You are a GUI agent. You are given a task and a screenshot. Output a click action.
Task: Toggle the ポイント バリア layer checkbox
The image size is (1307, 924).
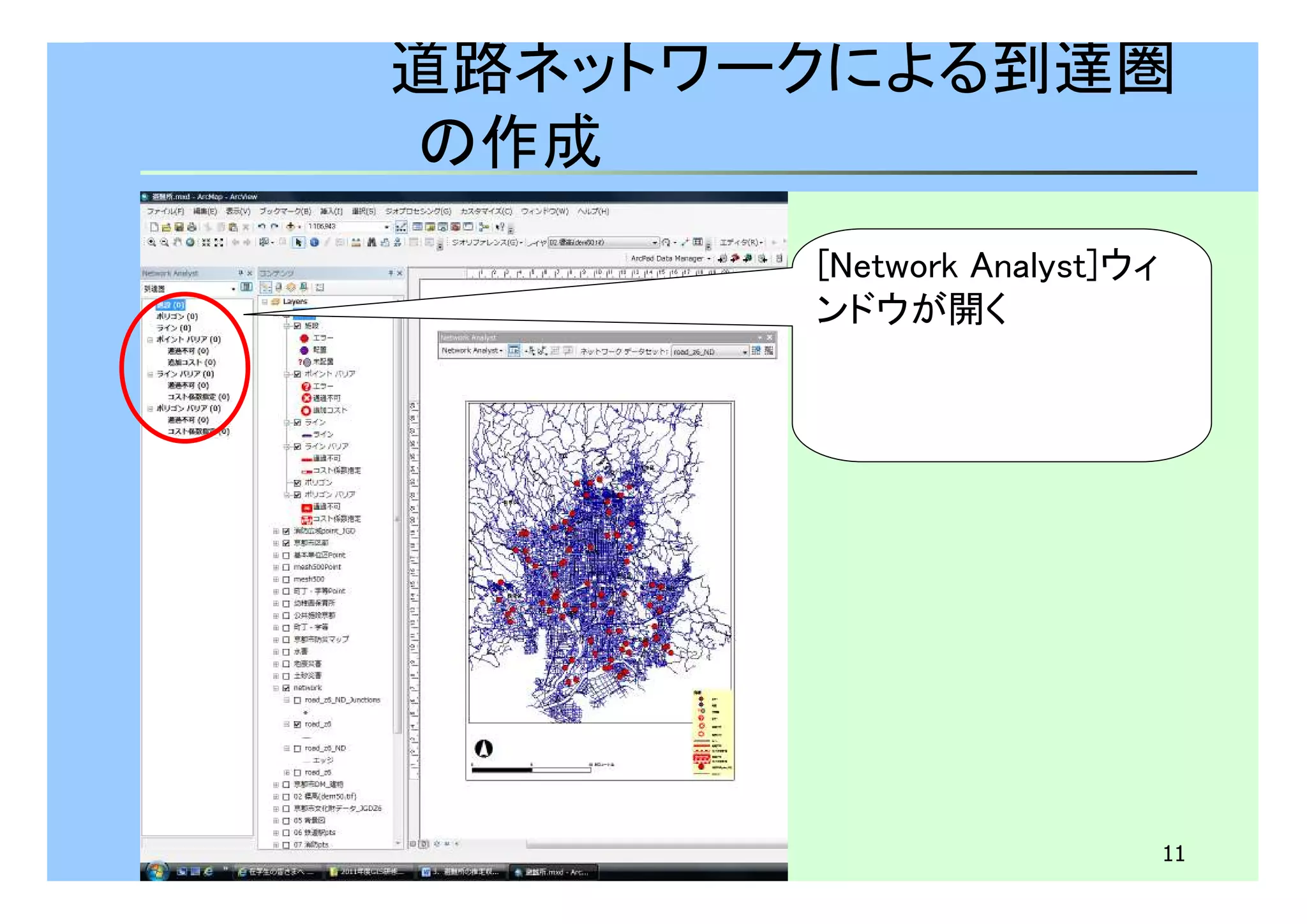tap(297, 375)
